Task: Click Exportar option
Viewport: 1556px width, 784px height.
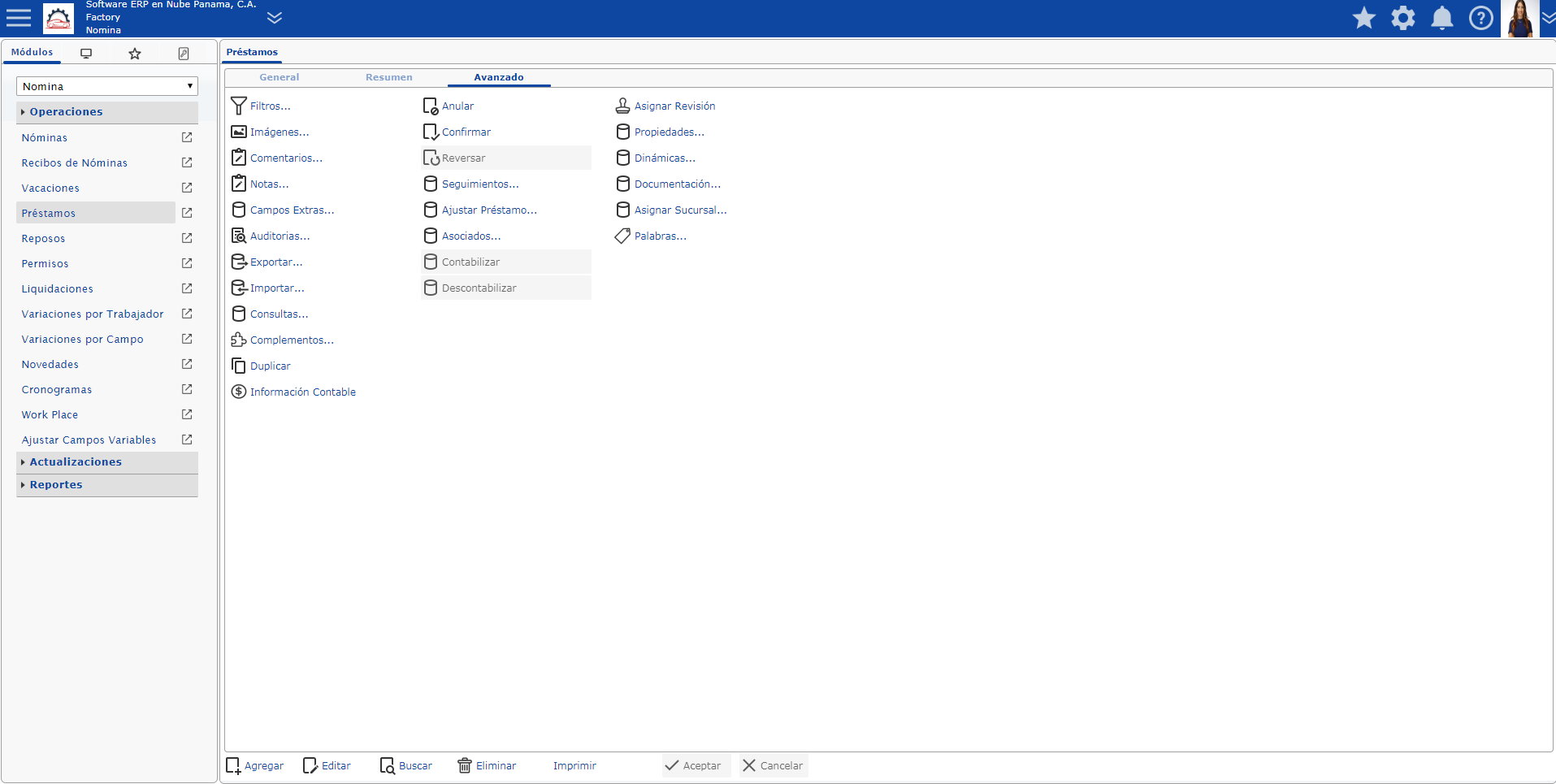Action: (267, 262)
